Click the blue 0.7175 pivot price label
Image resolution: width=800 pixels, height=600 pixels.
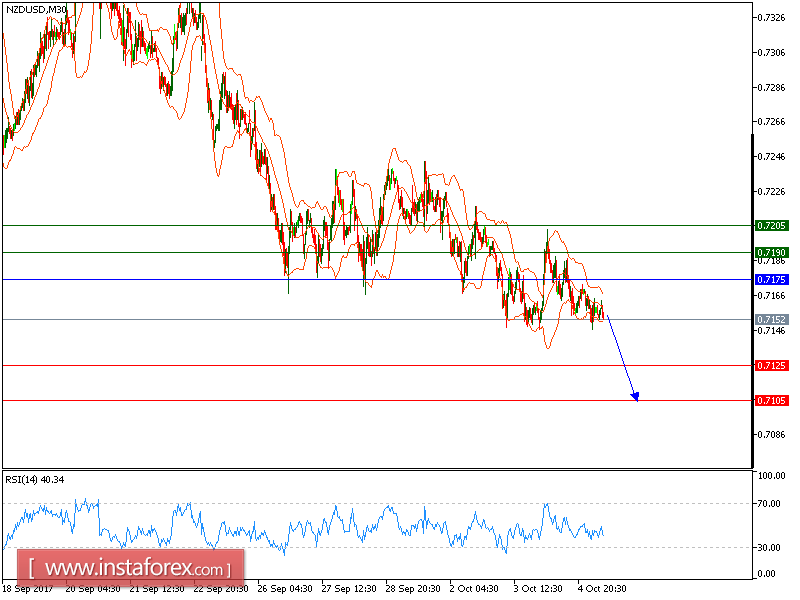[771, 280]
